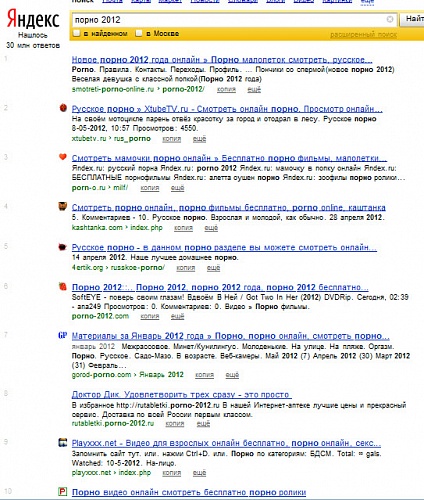Click the playxxx.net result favicon
424x500 pixels.
[63, 442]
